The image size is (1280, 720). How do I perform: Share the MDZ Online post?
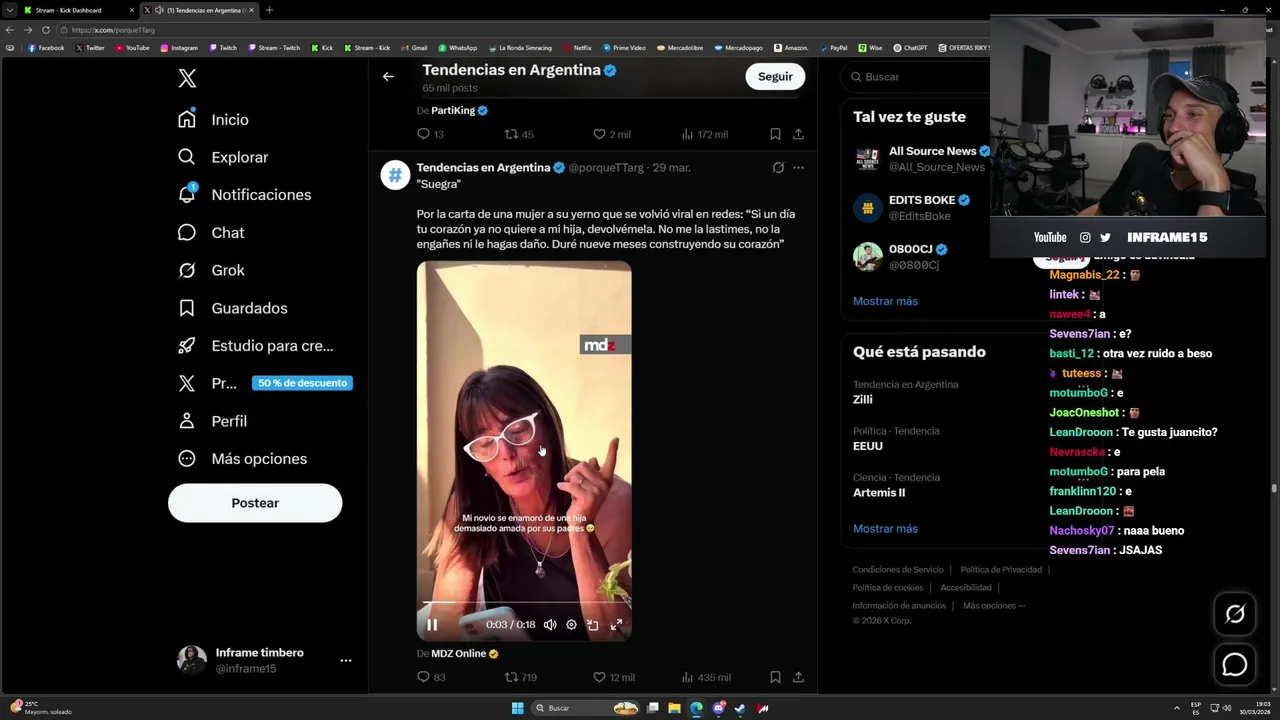pos(798,677)
